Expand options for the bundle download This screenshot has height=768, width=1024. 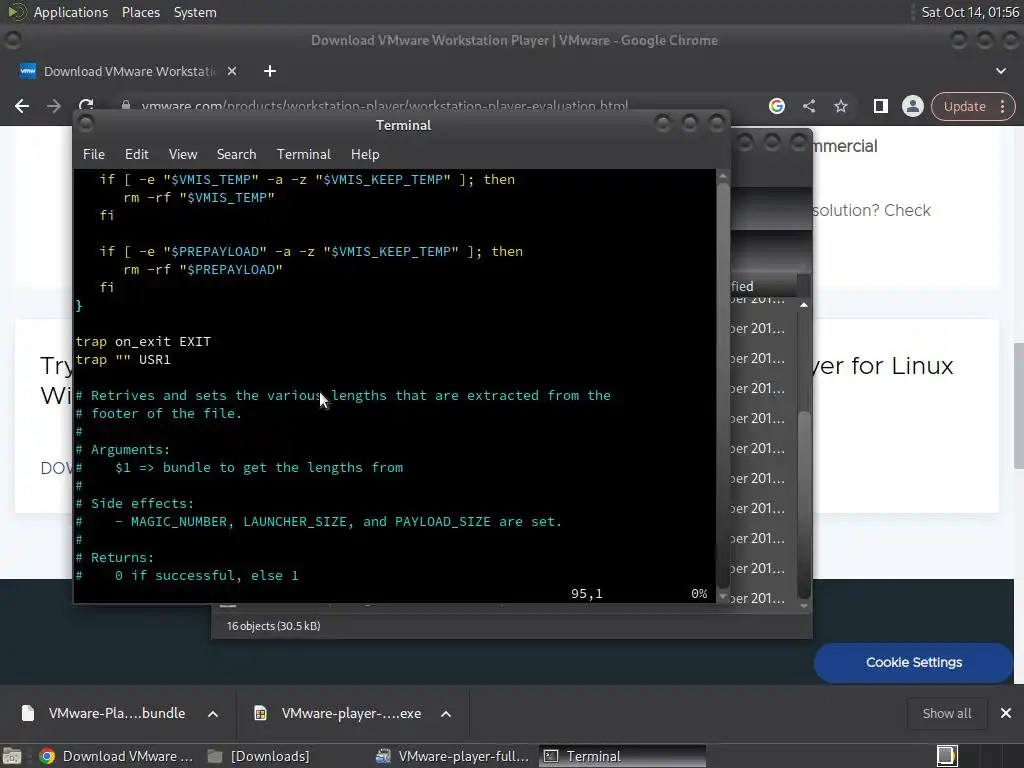point(213,714)
